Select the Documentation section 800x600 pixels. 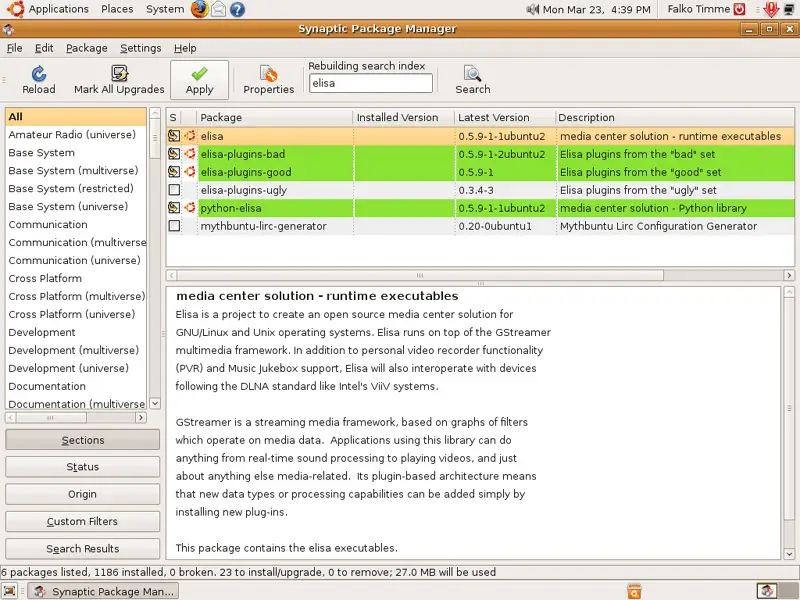76,386
